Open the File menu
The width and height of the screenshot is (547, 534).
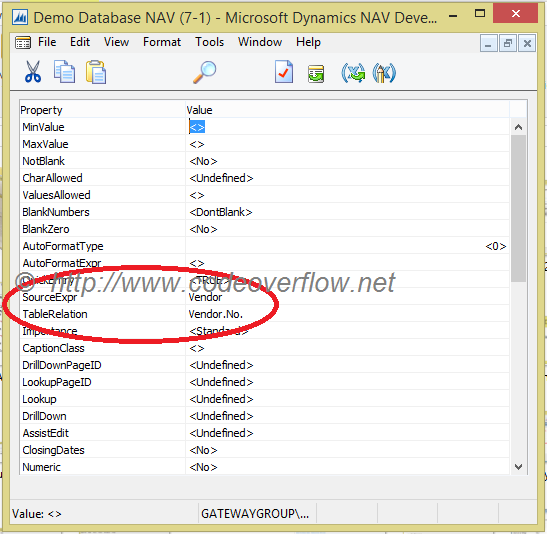point(47,42)
